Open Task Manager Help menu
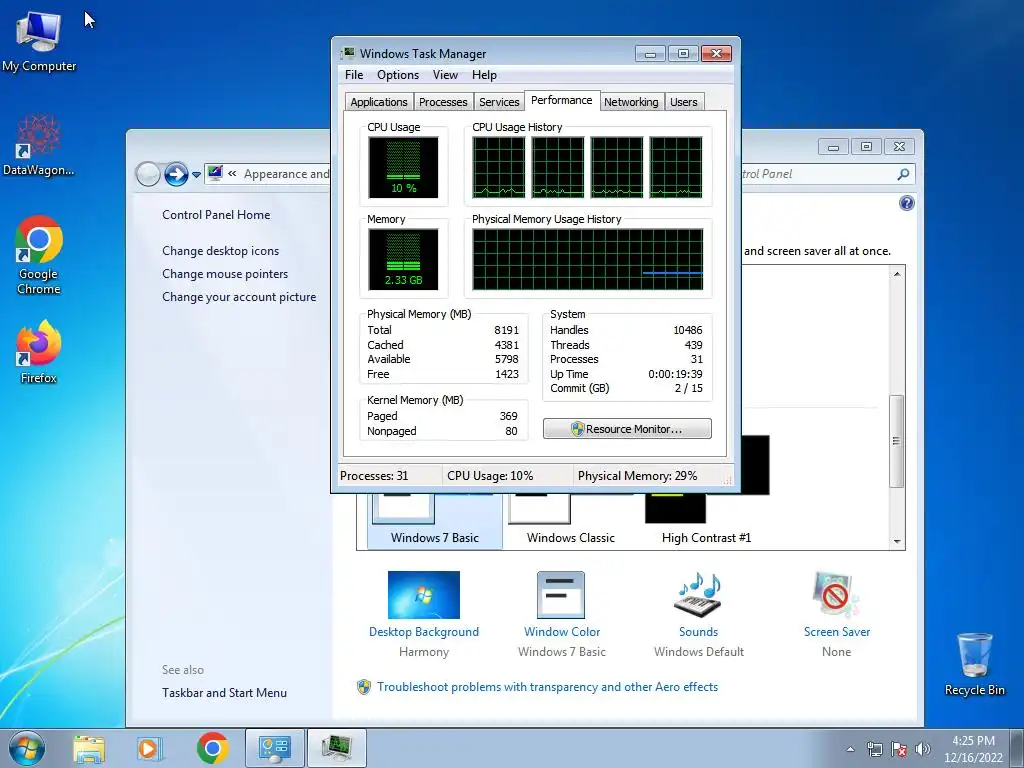The height and width of the screenshot is (768, 1024). click(x=484, y=75)
